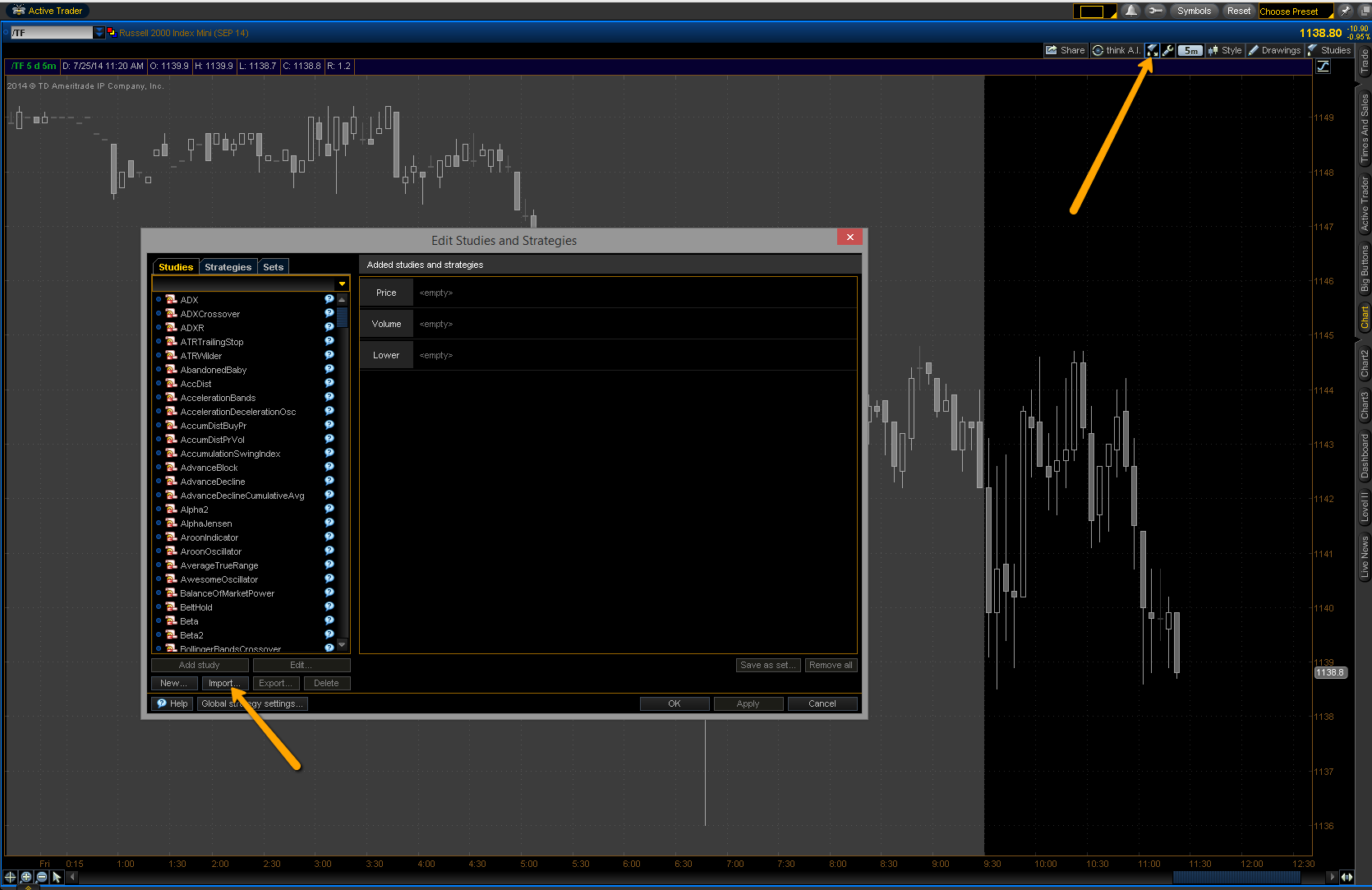Screen dimensions: 1372x890
Task: Show help for the ADX study
Action: (329, 299)
